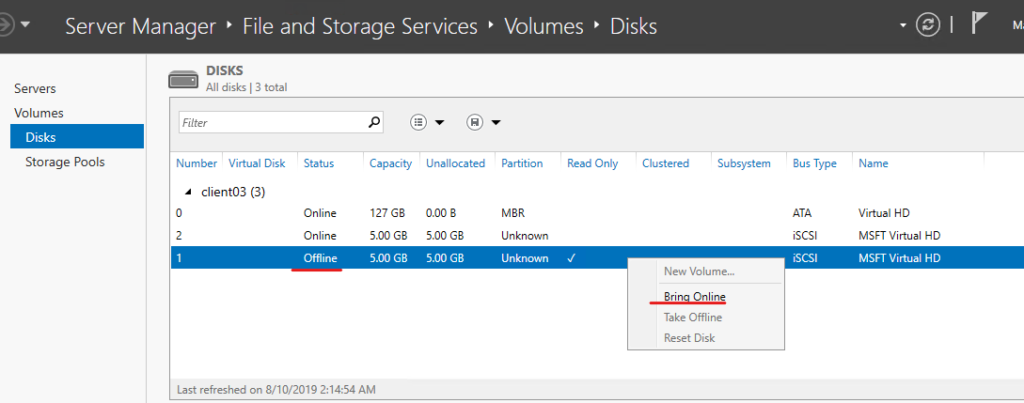Click the save query disk icon

click(x=475, y=122)
